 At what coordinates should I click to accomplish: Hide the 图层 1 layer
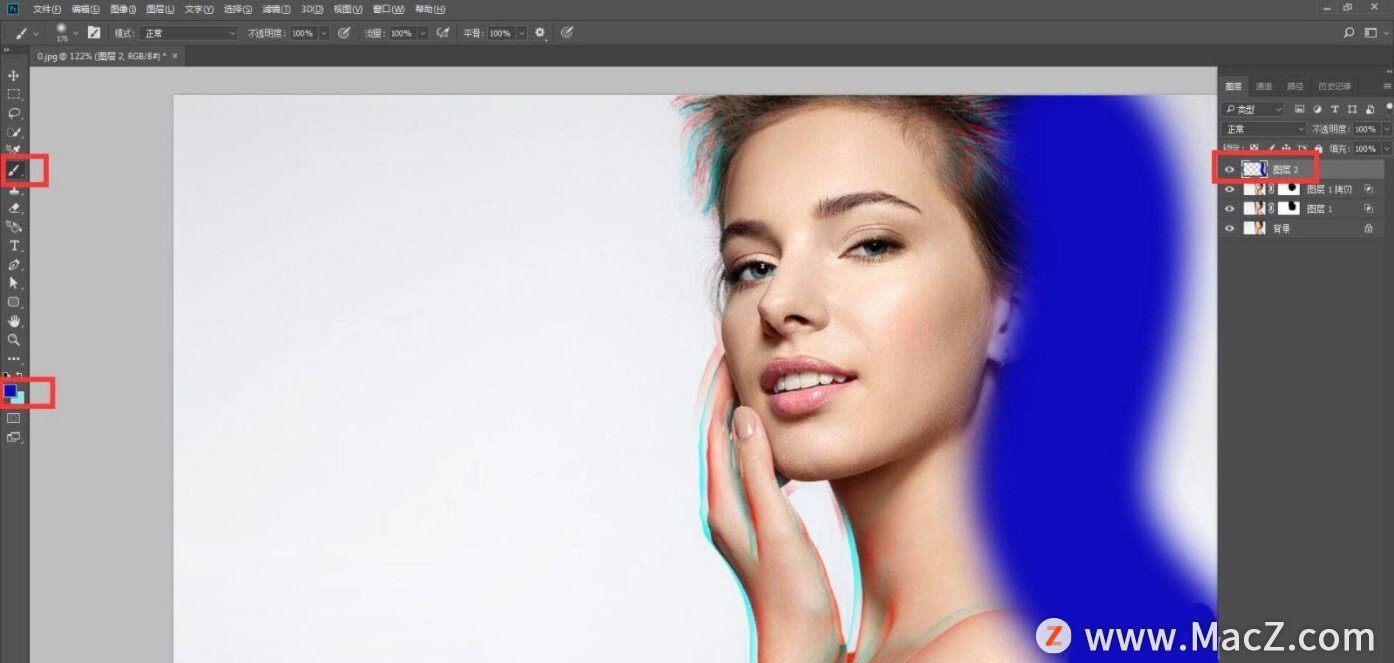coord(1230,209)
